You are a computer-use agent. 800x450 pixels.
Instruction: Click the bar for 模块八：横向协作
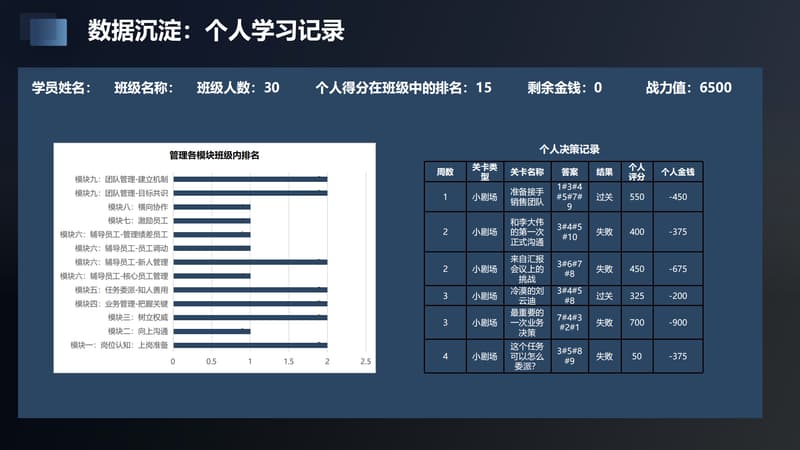click(211, 207)
